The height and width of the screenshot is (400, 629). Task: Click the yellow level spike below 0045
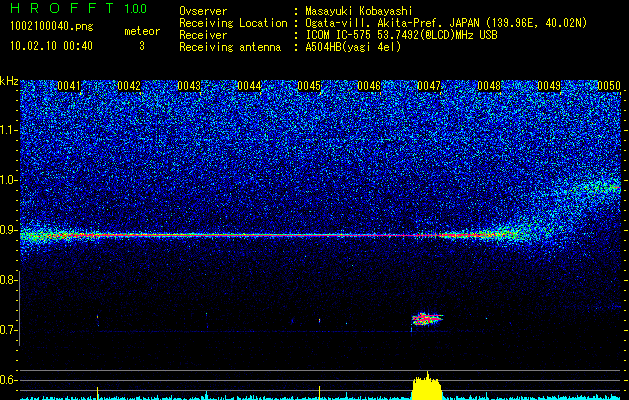tap(319, 393)
